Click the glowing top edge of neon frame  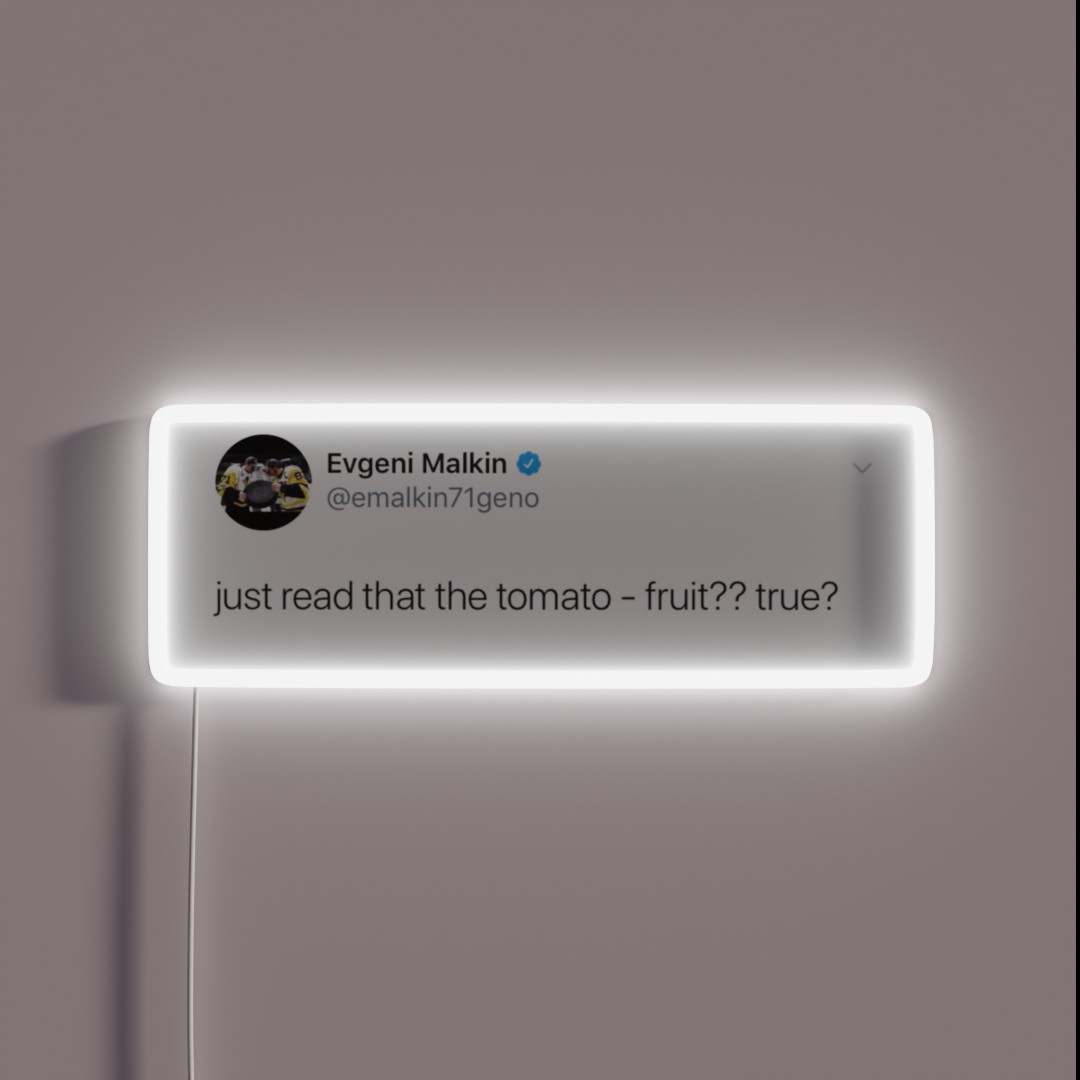coord(541,415)
